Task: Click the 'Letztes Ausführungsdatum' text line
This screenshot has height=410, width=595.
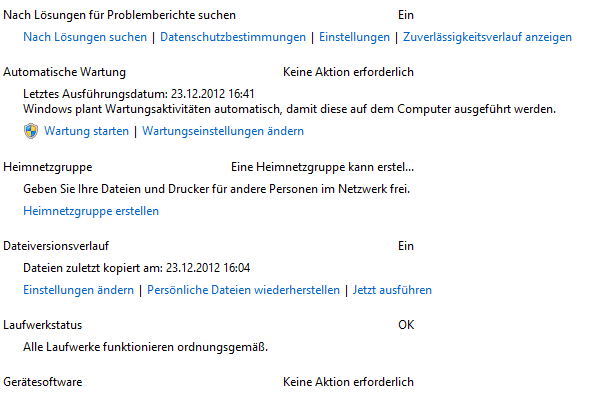Action: 139,94
